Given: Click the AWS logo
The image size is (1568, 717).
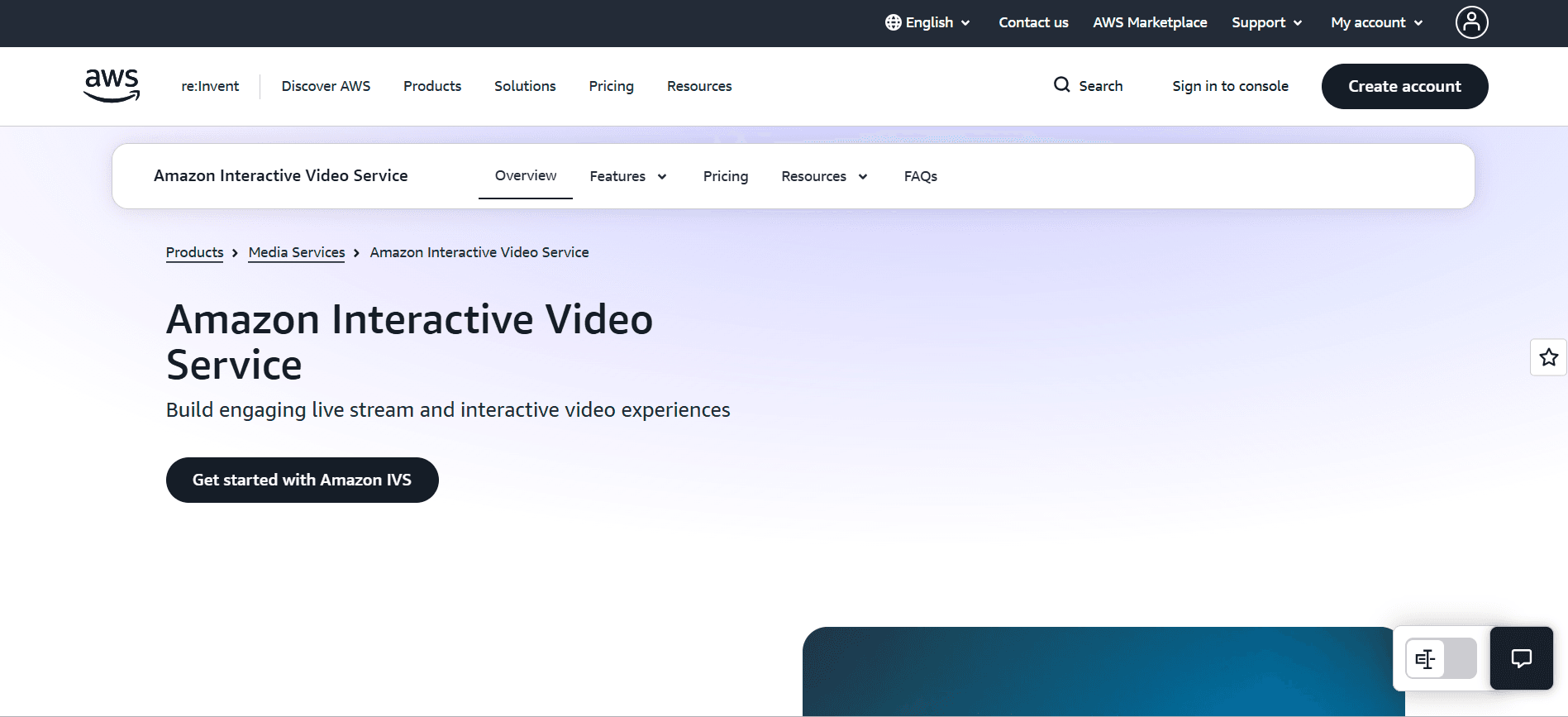Looking at the screenshot, I should 112,86.
